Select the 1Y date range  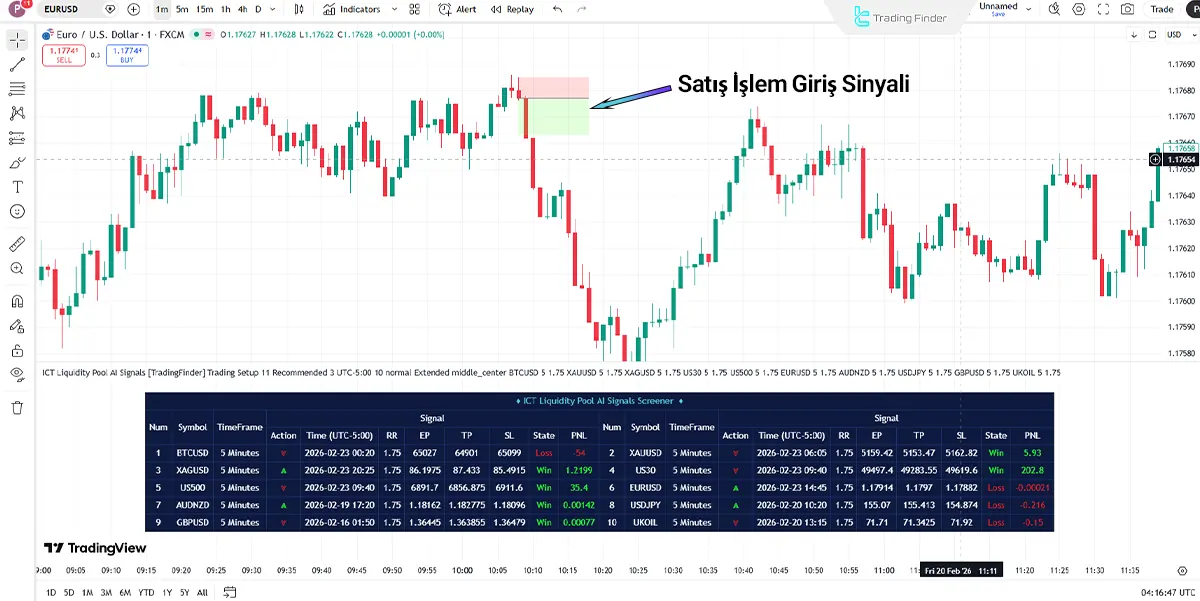click(x=167, y=592)
